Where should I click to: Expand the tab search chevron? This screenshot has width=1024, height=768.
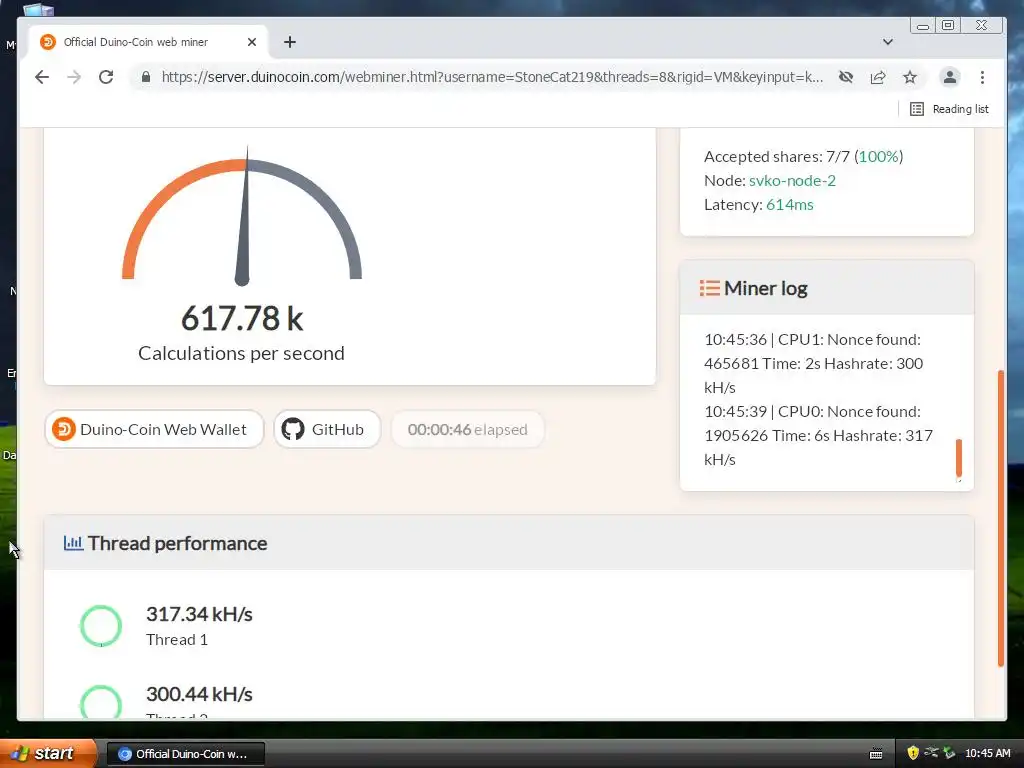tap(888, 42)
